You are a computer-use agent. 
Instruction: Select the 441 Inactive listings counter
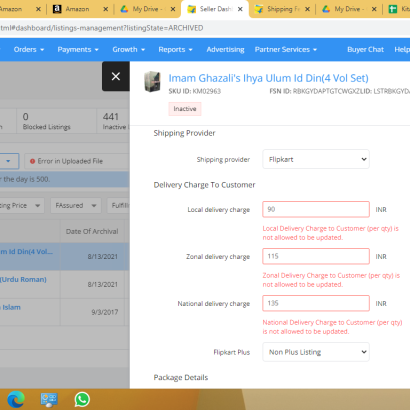[114, 121]
